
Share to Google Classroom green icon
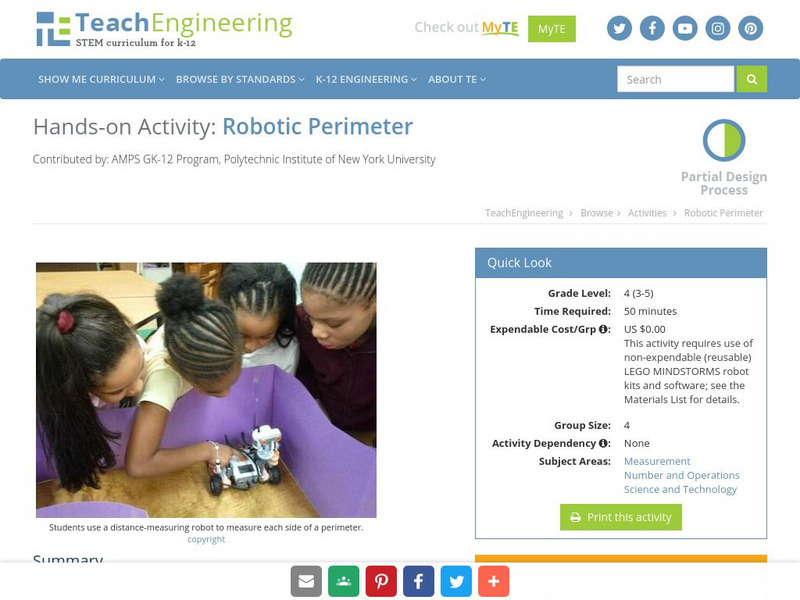click(343, 581)
